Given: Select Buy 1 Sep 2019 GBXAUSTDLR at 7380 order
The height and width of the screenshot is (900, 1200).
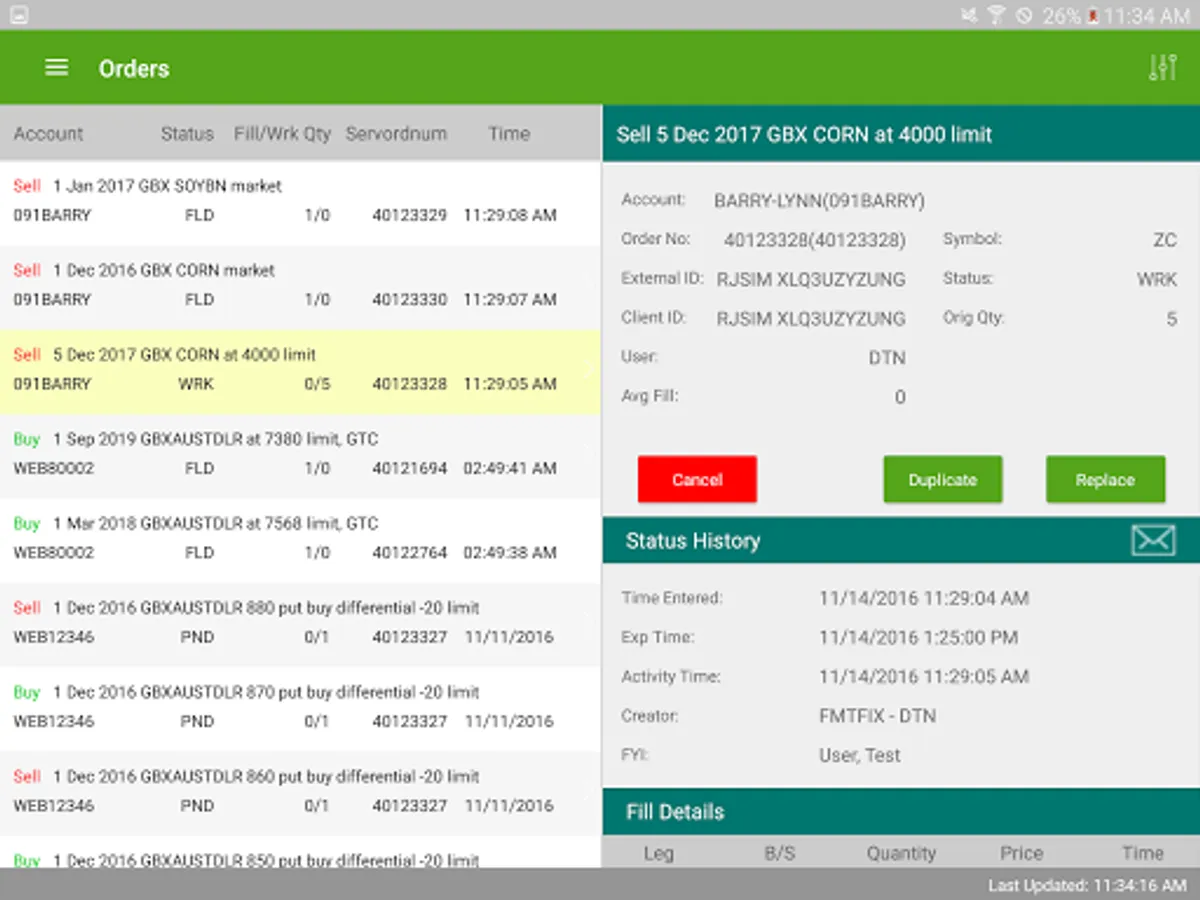Looking at the screenshot, I should tap(300, 456).
